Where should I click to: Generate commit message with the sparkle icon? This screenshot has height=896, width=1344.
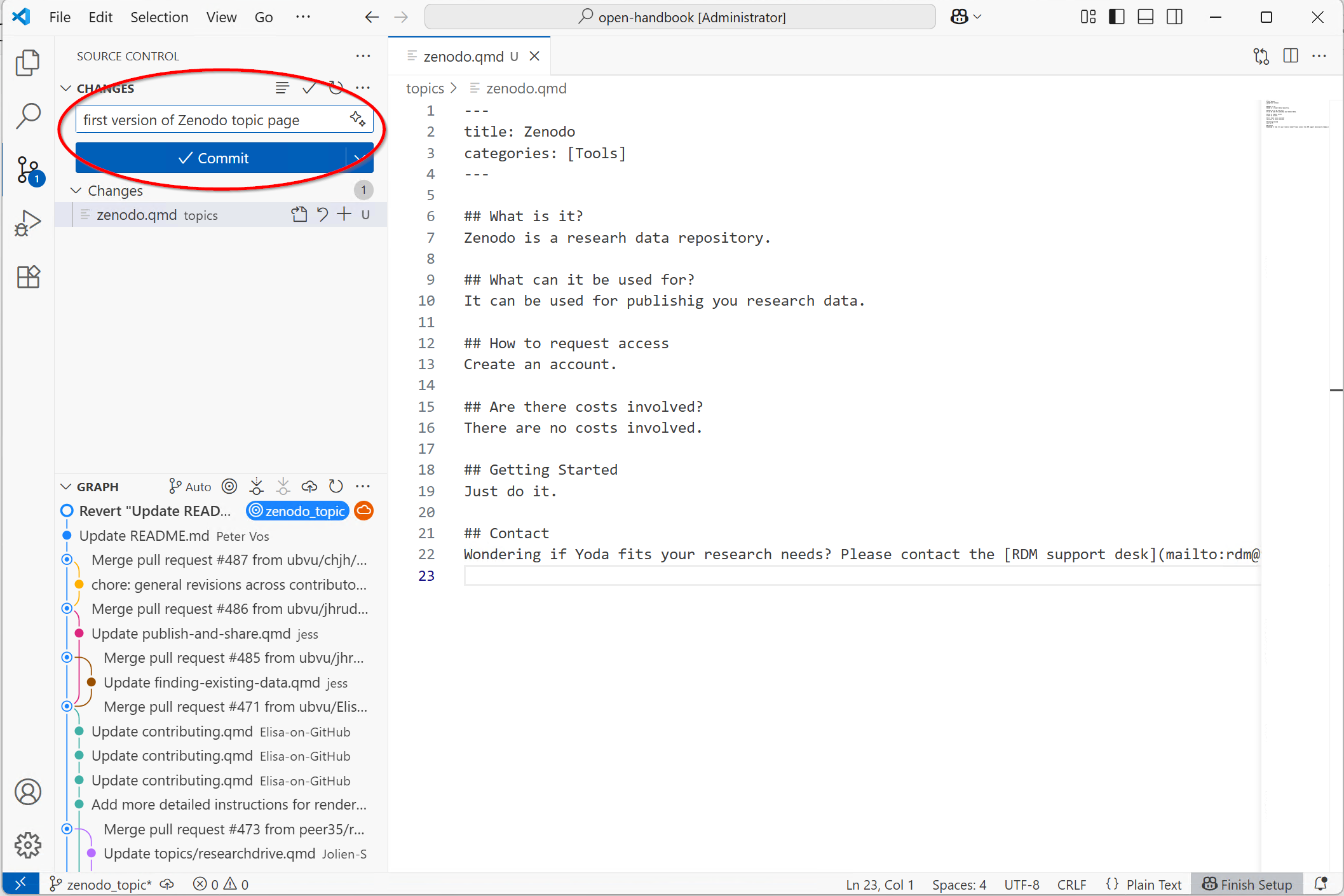click(x=357, y=118)
